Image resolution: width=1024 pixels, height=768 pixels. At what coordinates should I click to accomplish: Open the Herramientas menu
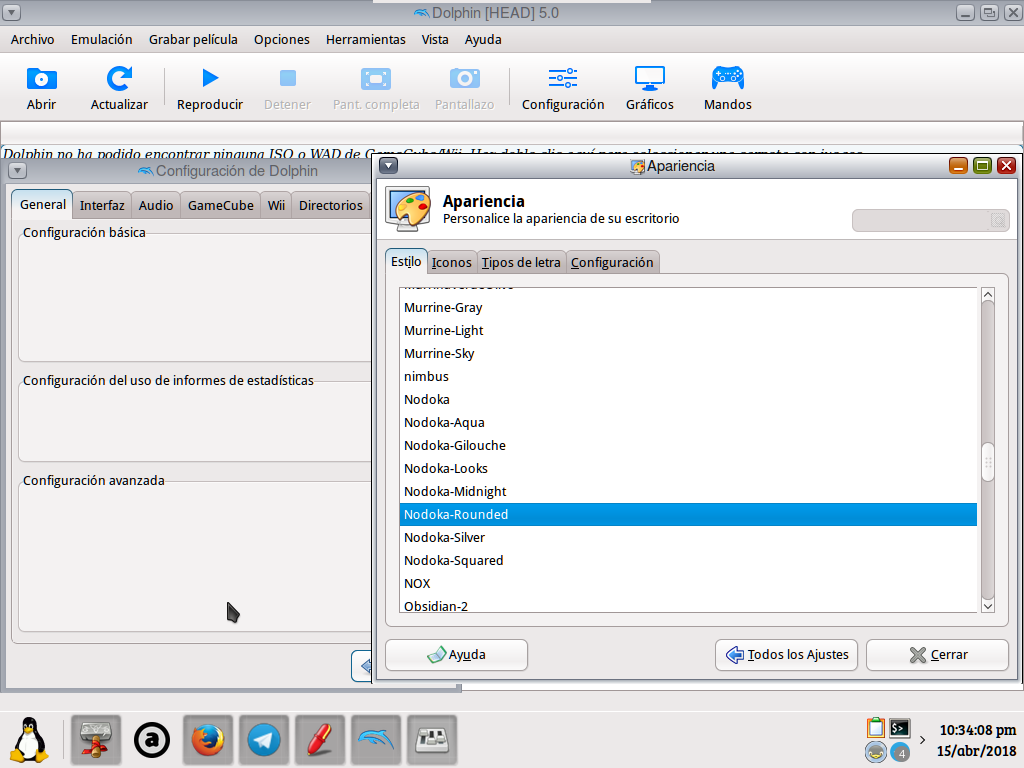click(366, 40)
